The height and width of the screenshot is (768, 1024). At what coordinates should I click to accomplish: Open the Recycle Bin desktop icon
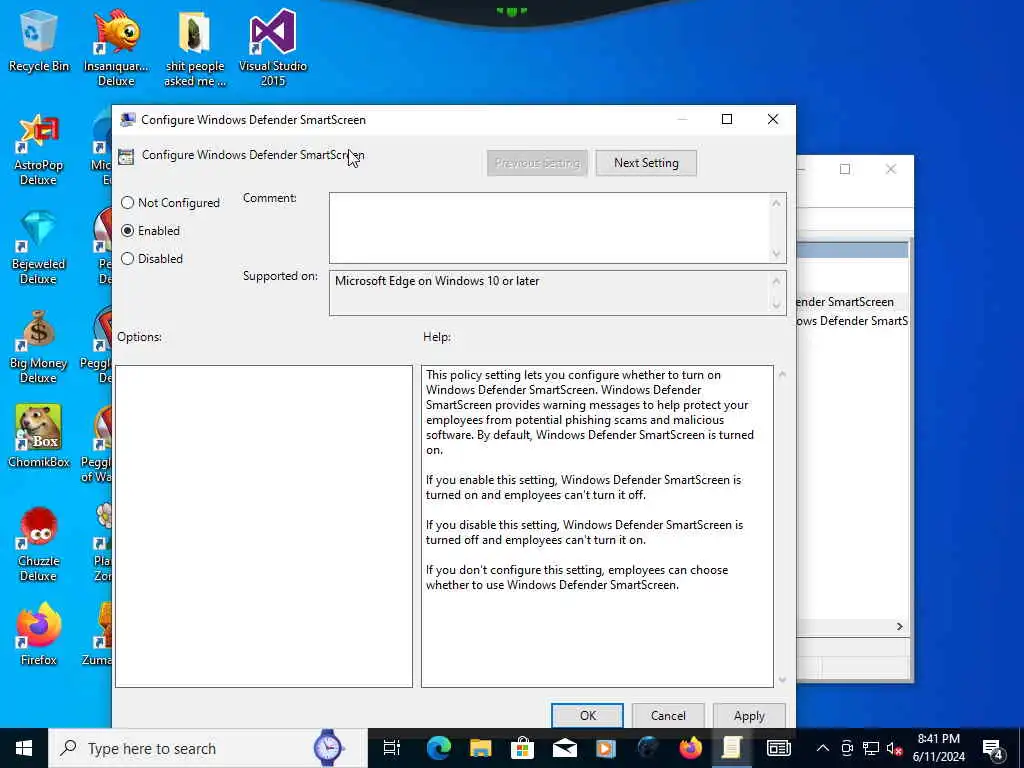click(39, 42)
